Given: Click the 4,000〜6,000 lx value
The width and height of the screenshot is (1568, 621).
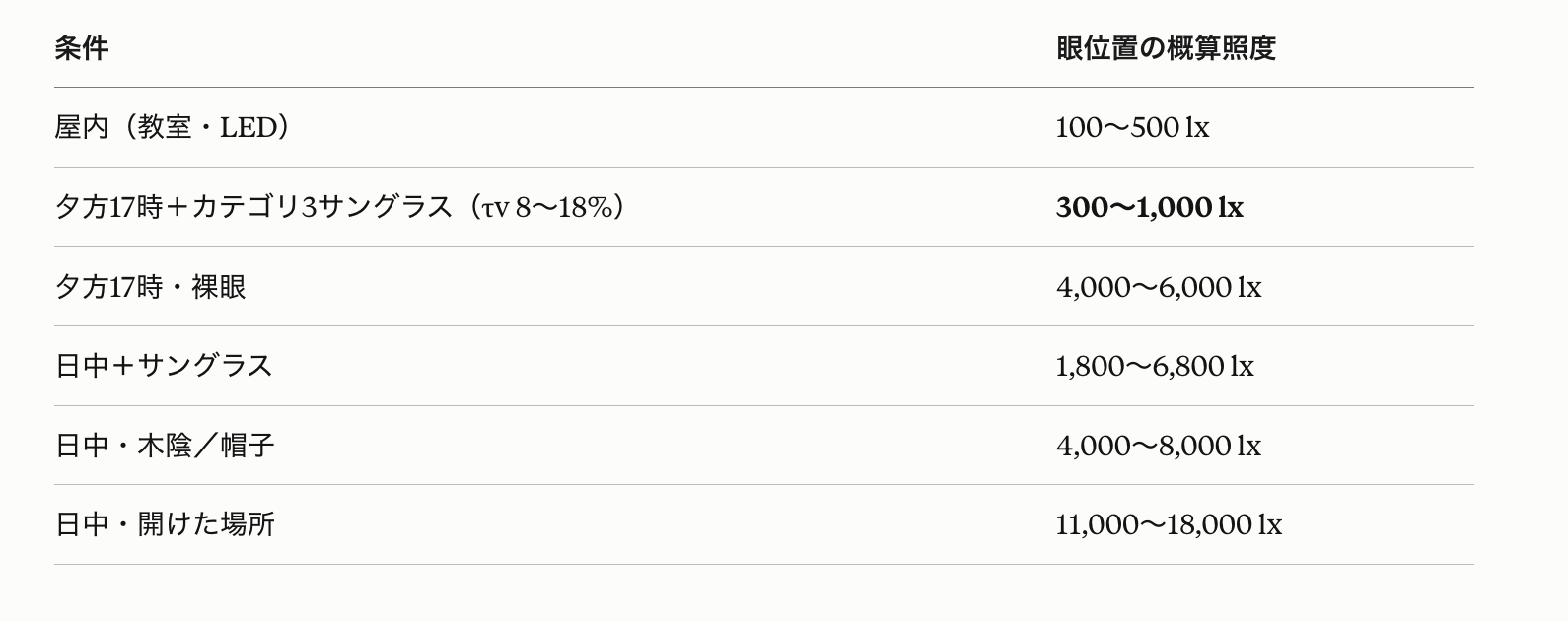Looking at the screenshot, I should click(x=1159, y=287).
